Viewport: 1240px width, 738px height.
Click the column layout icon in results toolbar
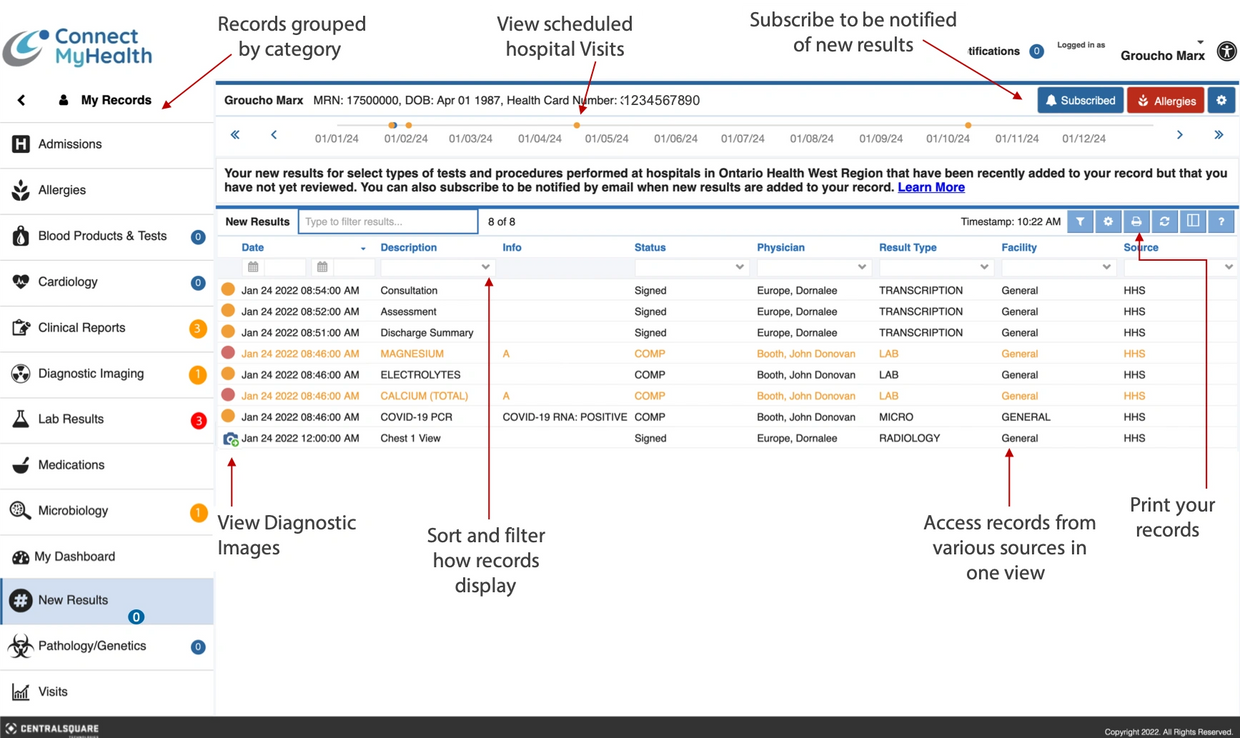(1192, 222)
